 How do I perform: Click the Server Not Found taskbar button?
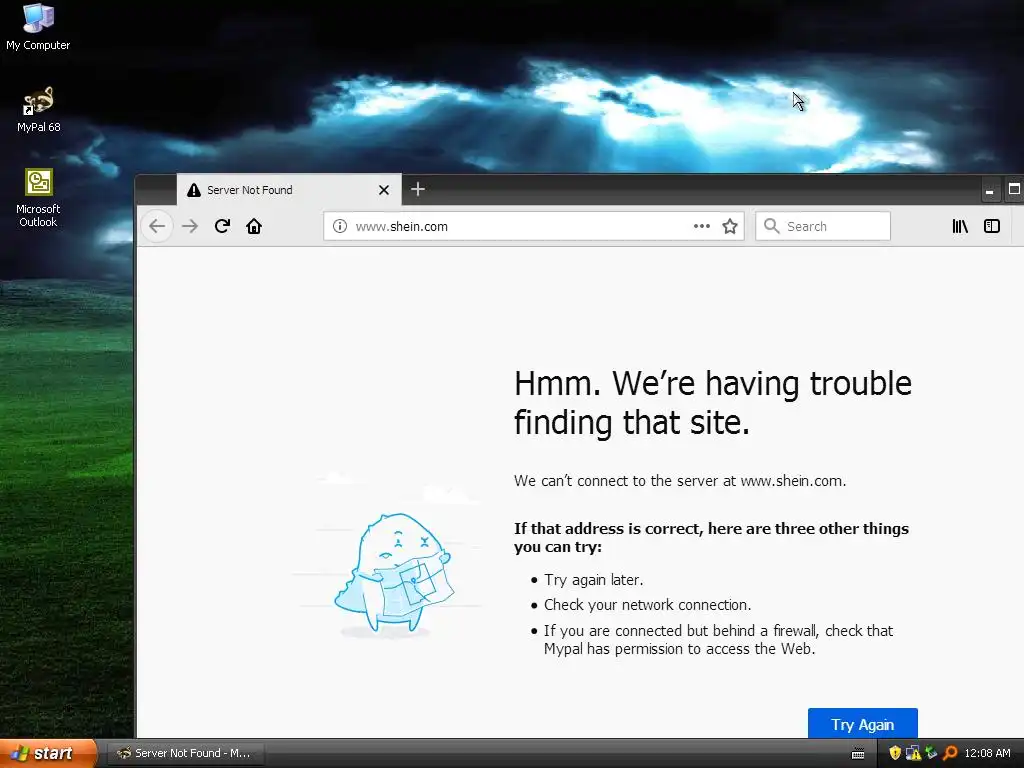pyautogui.click(x=185, y=753)
